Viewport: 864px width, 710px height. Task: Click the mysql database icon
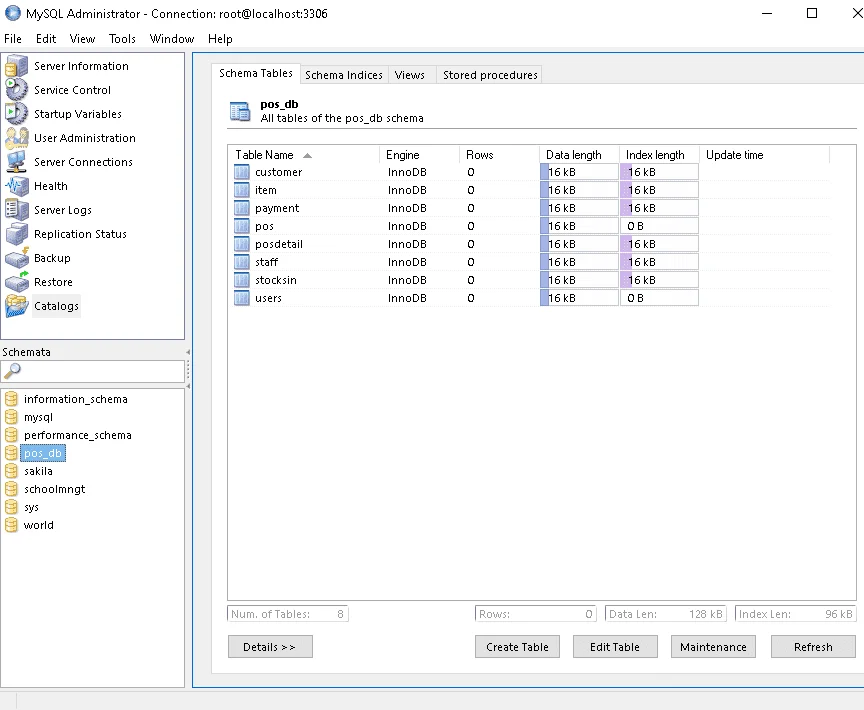[x=11, y=417]
